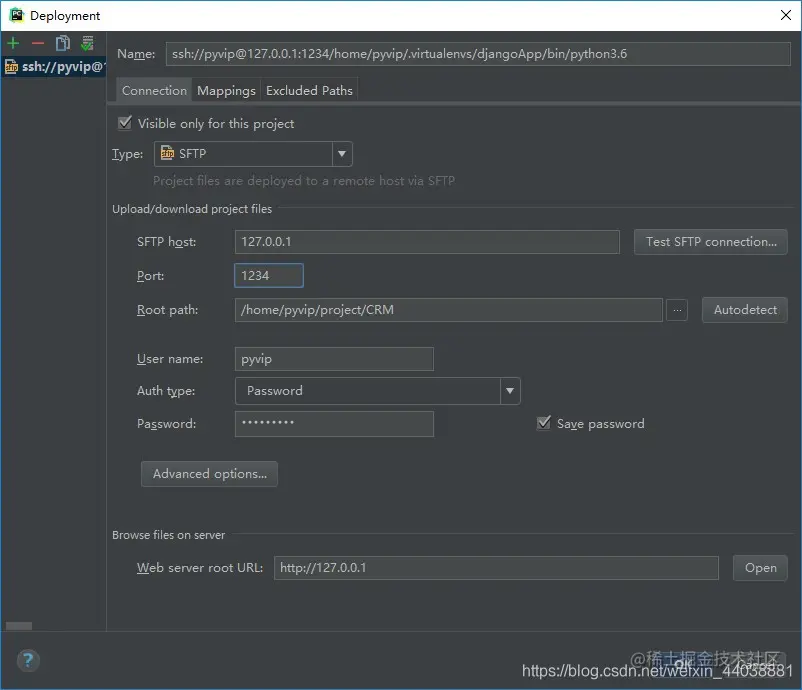Click the User name field

[334, 359]
